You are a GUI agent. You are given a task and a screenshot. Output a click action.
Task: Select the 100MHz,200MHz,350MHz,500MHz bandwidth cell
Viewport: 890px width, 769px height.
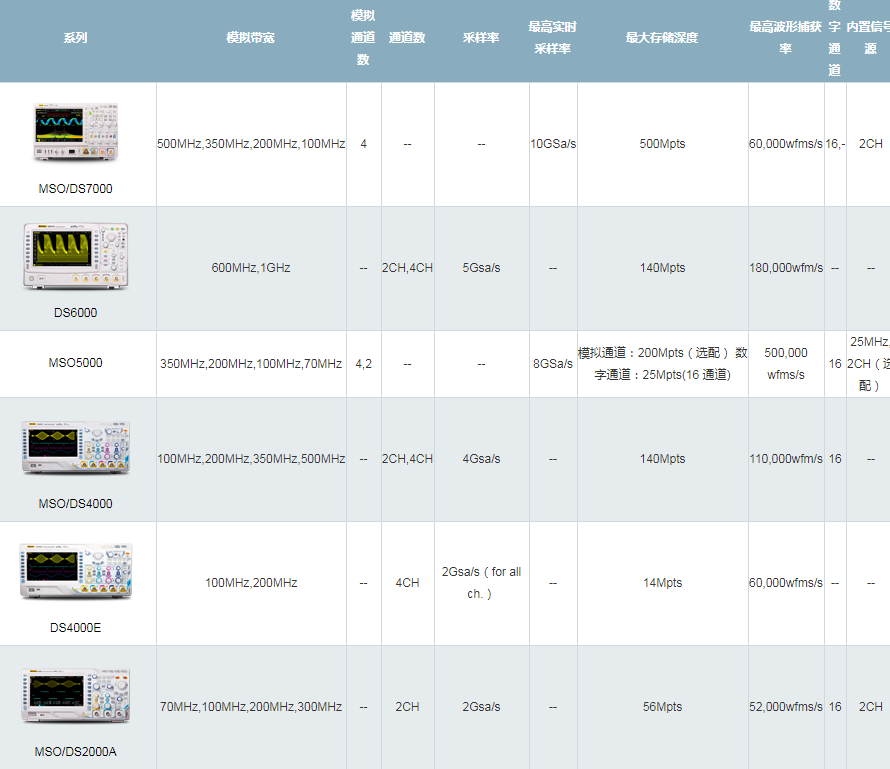point(251,459)
